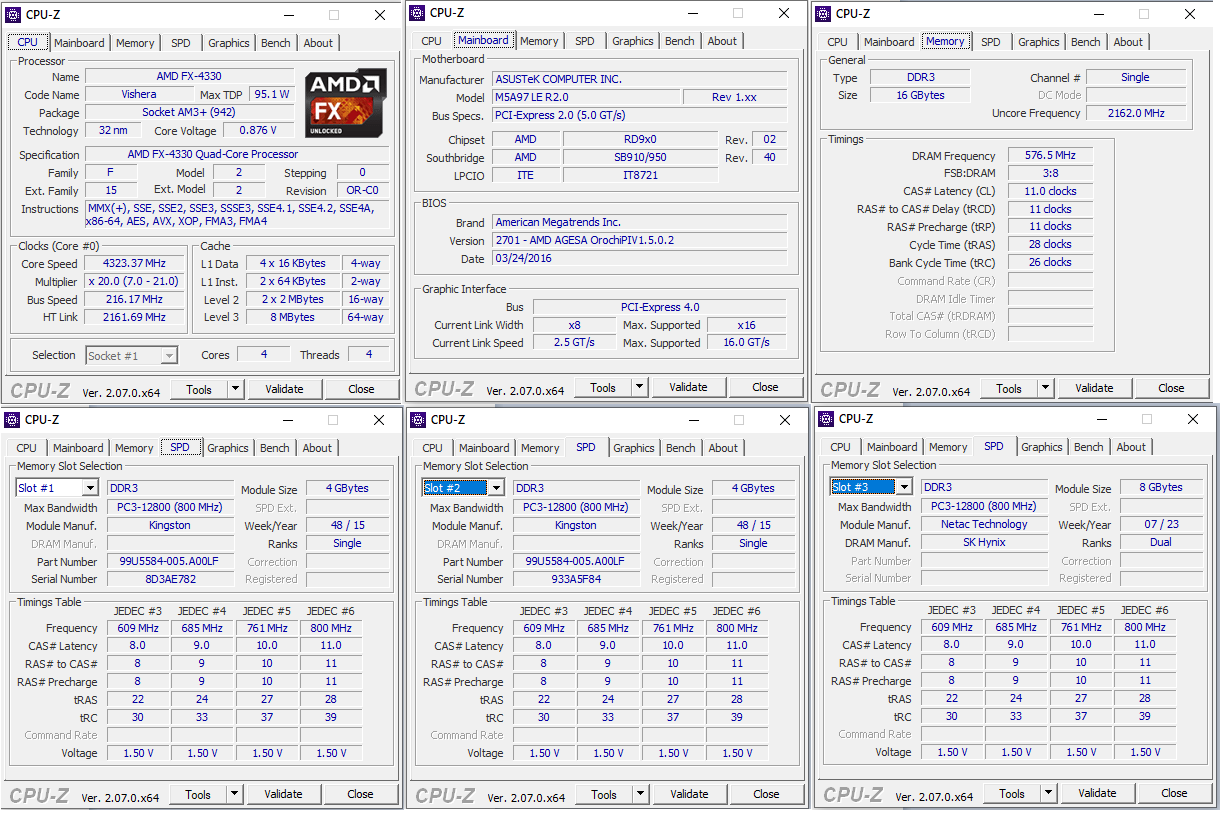Viewport: 1222px width, 813px height.
Task: Open the Slot #1 memory slot dropdown
Action: coord(89,488)
